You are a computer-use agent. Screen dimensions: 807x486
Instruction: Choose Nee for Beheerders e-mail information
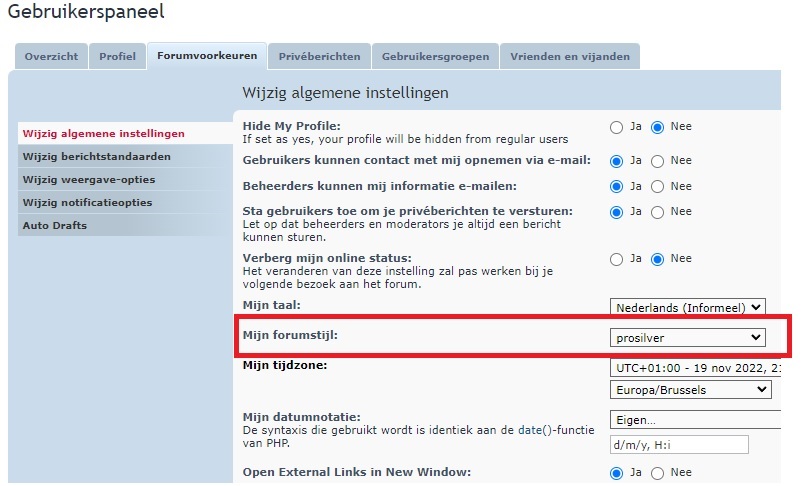tap(658, 187)
